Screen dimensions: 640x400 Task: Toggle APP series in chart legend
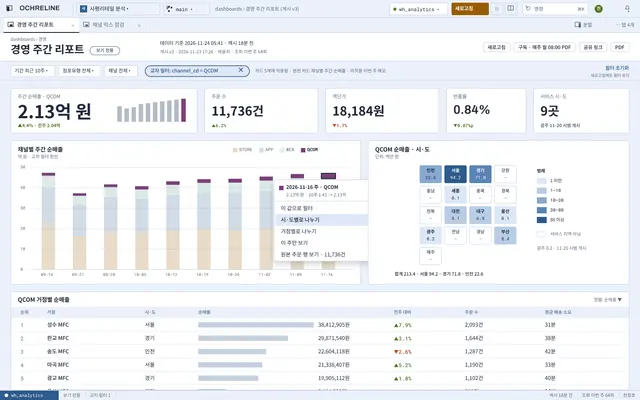(266, 150)
